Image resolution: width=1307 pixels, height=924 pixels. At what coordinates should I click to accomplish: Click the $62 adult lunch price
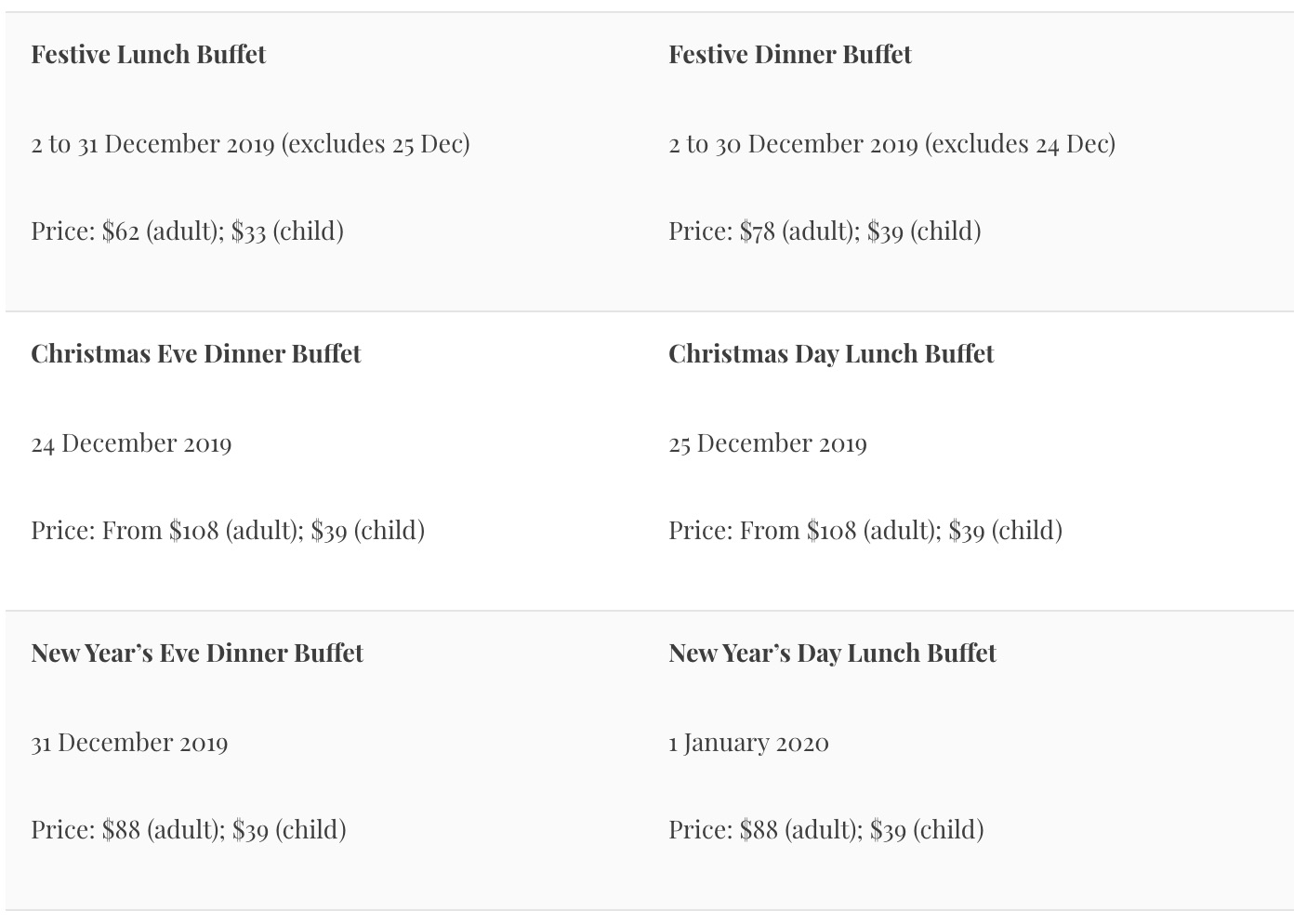pyautogui.click(x=121, y=231)
